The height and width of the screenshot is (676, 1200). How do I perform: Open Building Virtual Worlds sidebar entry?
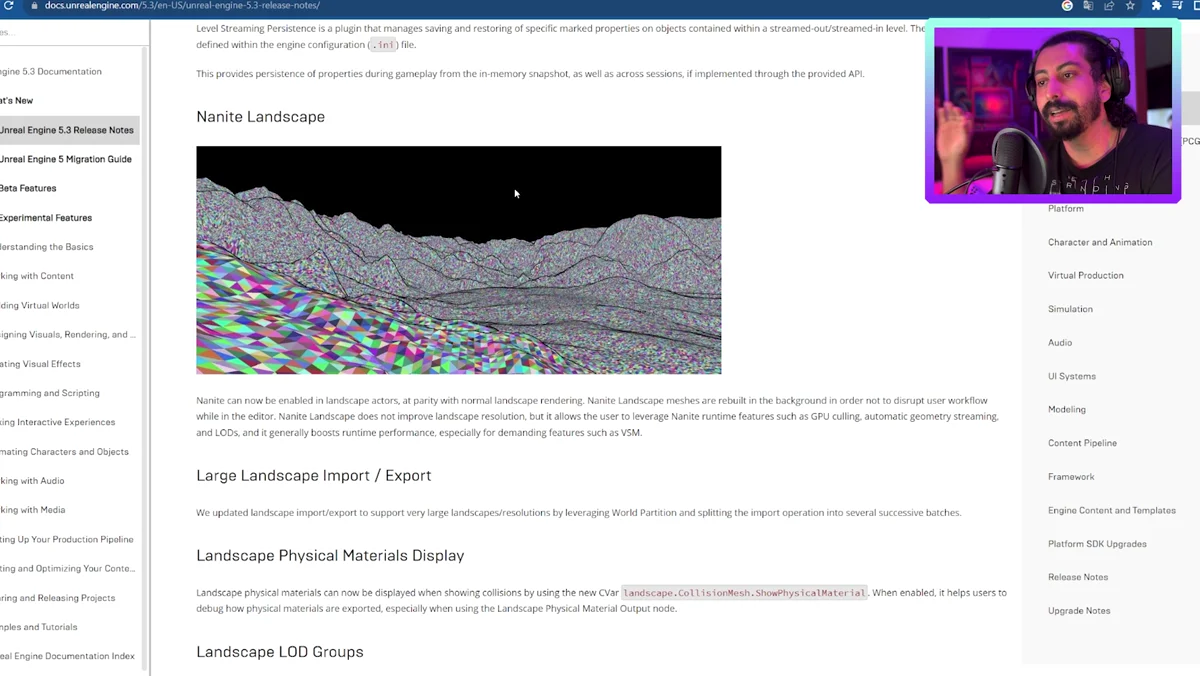point(40,306)
